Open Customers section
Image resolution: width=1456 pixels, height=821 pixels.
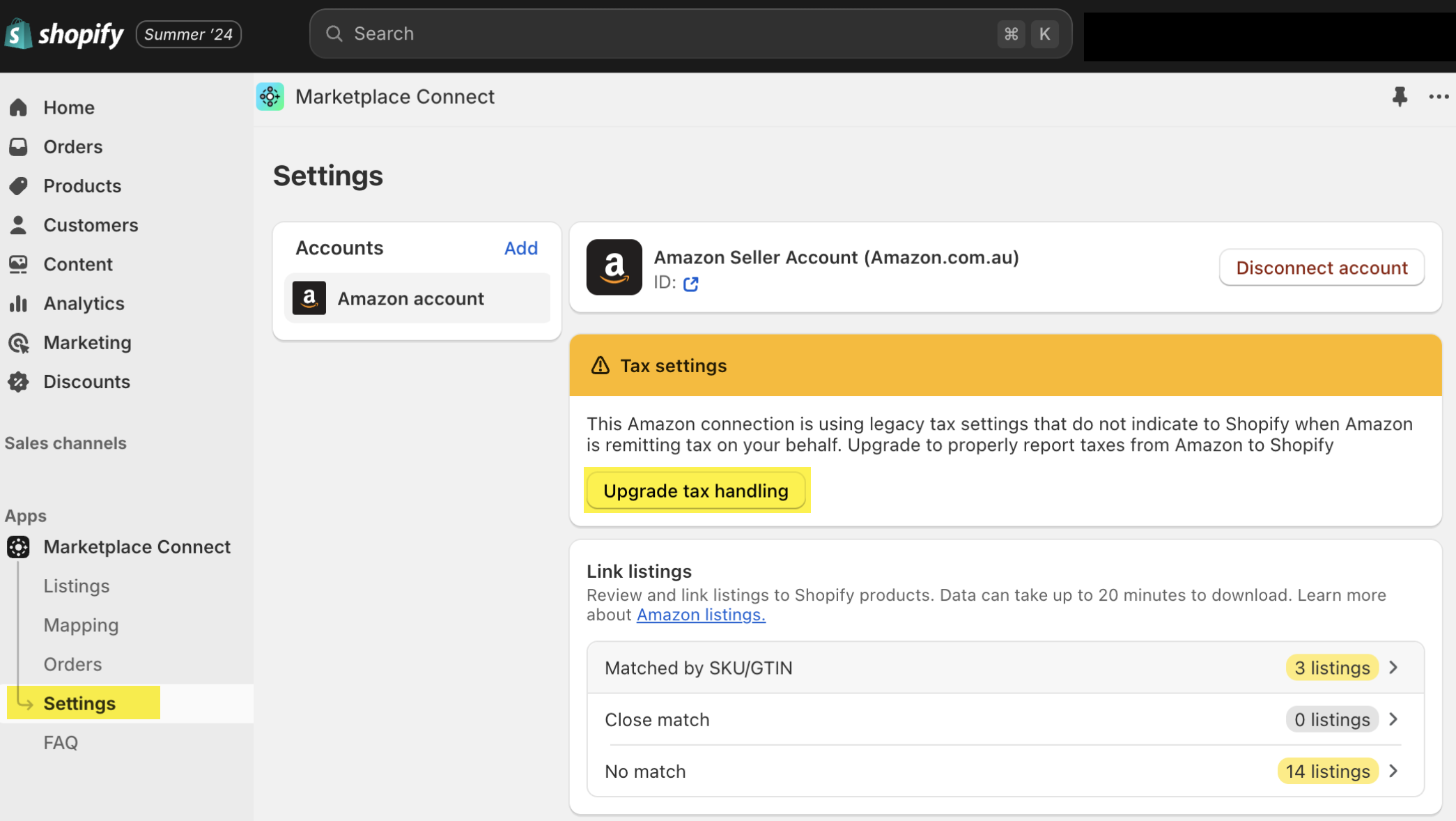click(x=91, y=224)
